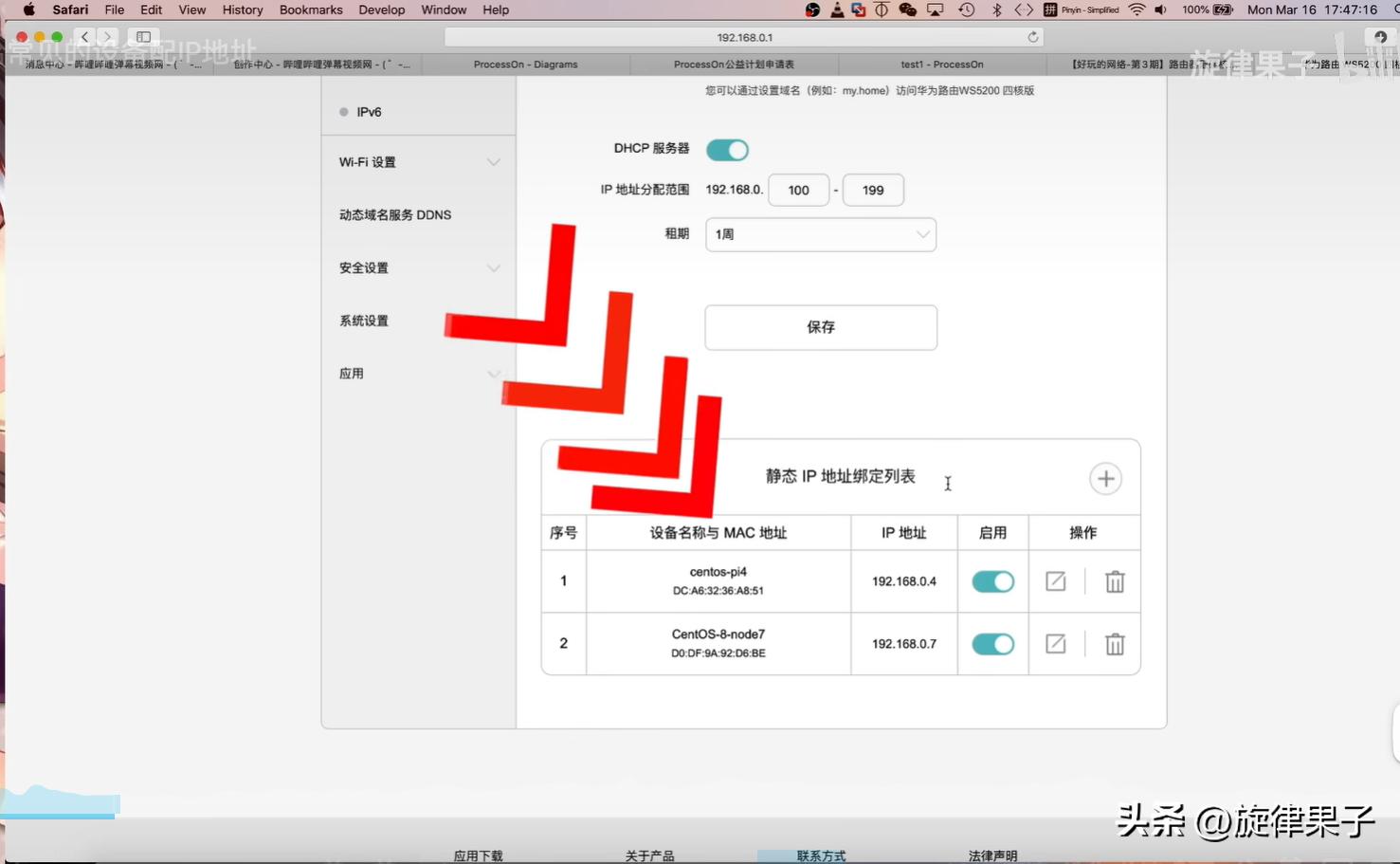The height and width of the screenshot is (864, 1400).
Task: Turn off the DHCP server switch
Action: pos(727,150)
